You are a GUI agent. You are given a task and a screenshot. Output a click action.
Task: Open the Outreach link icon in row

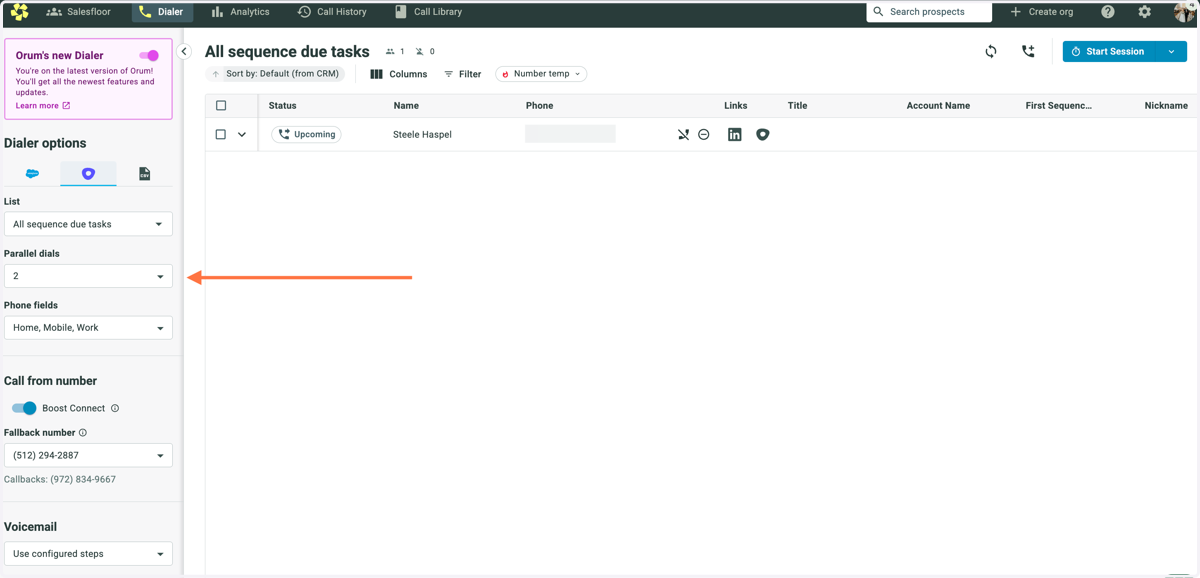(x=763, y=134)
